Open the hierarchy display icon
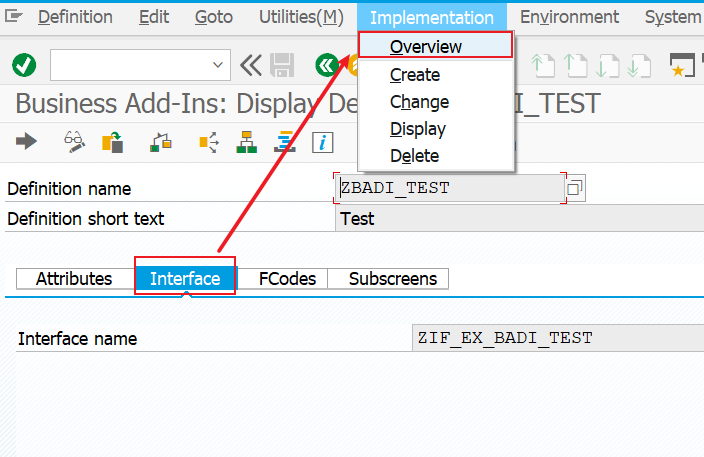 point(246,142)
